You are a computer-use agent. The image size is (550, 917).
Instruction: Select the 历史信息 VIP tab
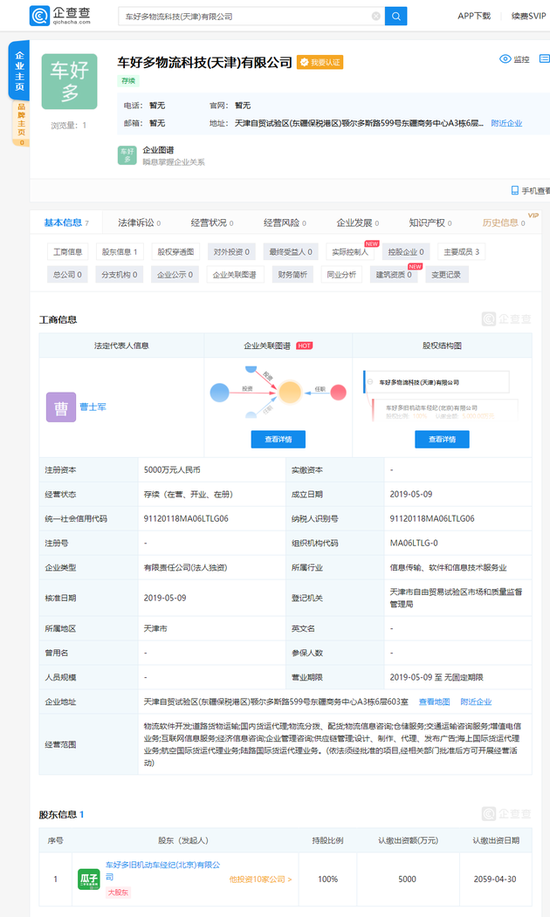coord(504,223)
